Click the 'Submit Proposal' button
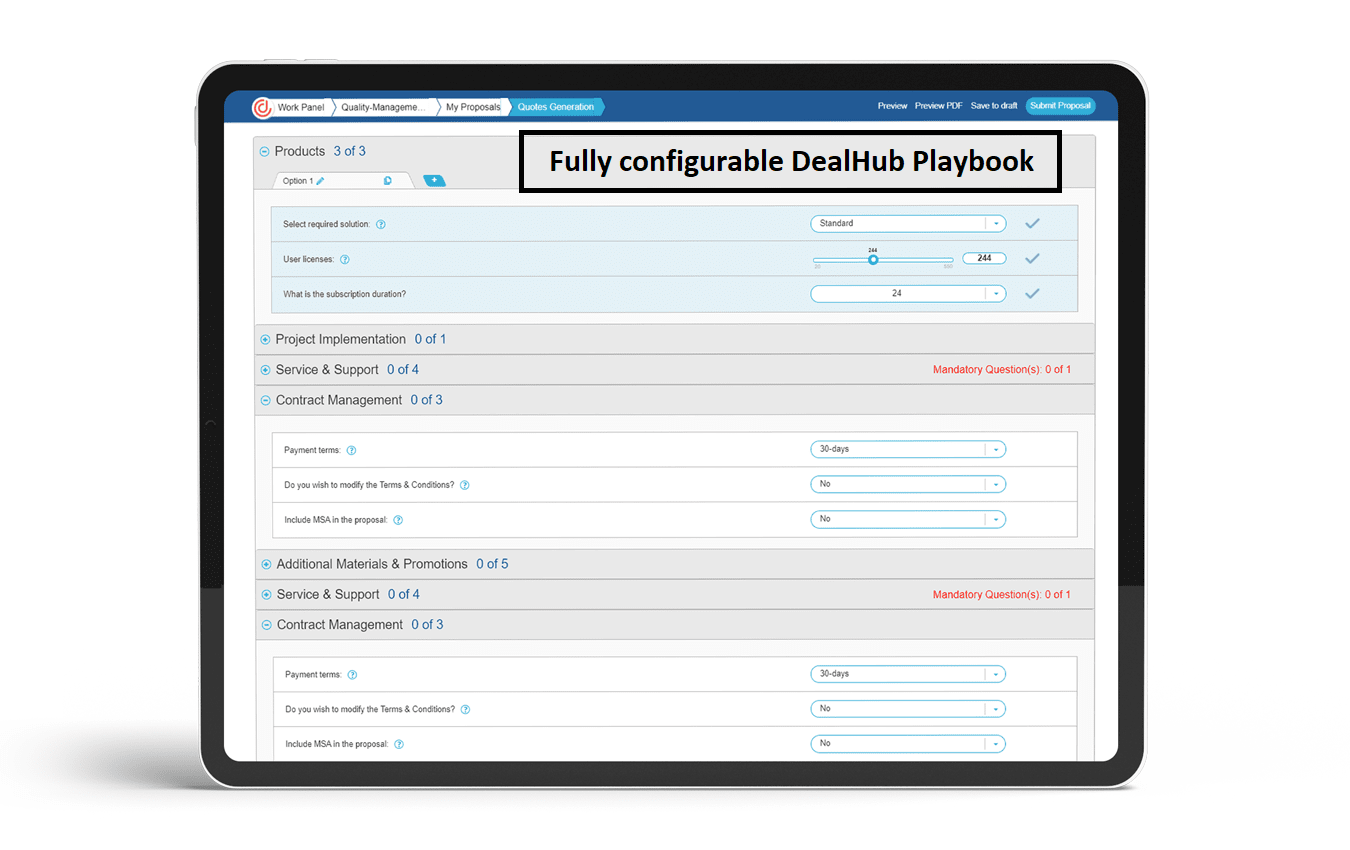 click(x=1060, y=105)
